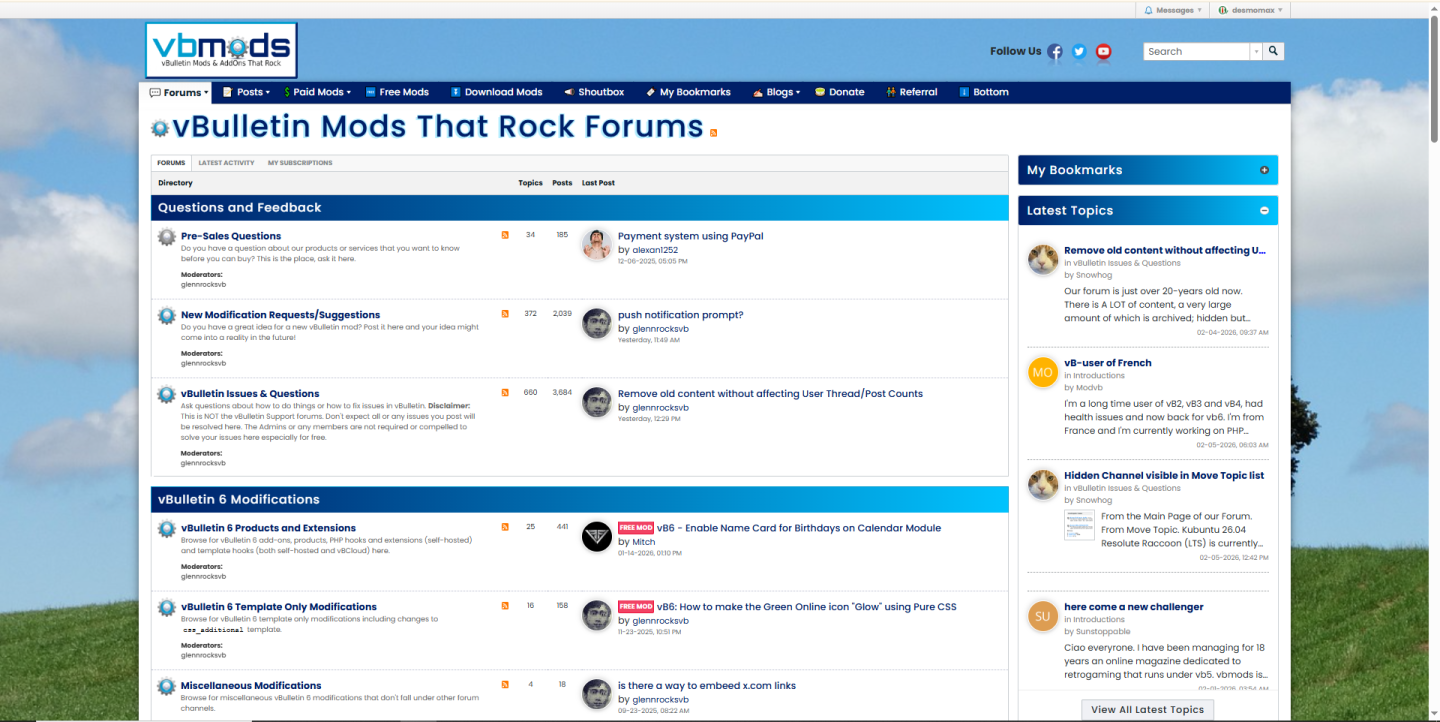Open Download Mods in the navigation bar

[496, 92]
